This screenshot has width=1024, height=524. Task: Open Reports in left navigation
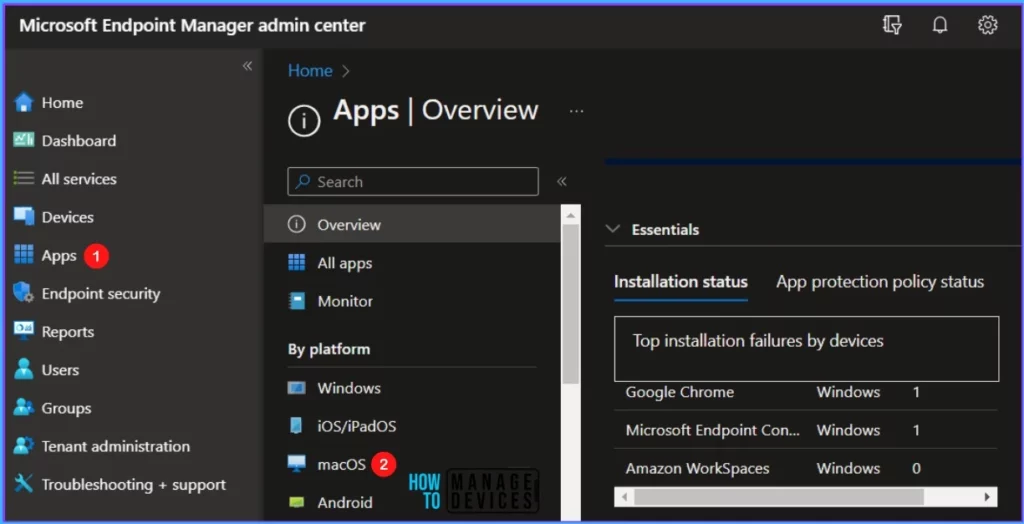click(68, 331)
